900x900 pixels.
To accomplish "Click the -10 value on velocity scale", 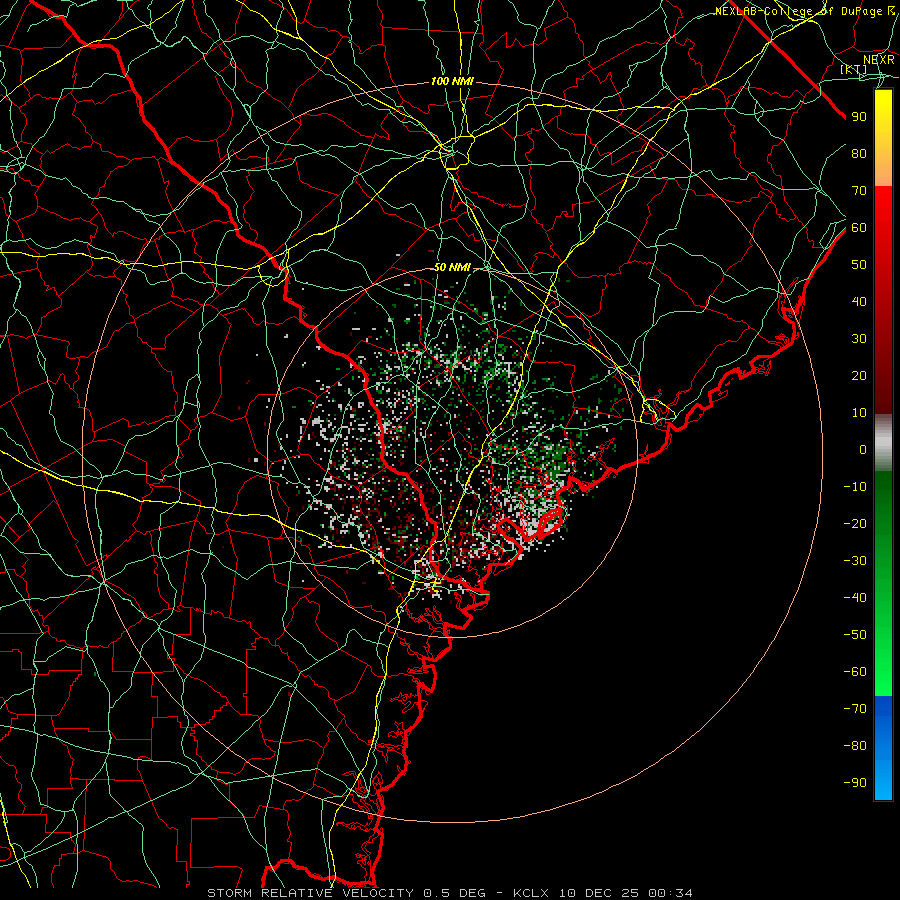I will 855,487.
